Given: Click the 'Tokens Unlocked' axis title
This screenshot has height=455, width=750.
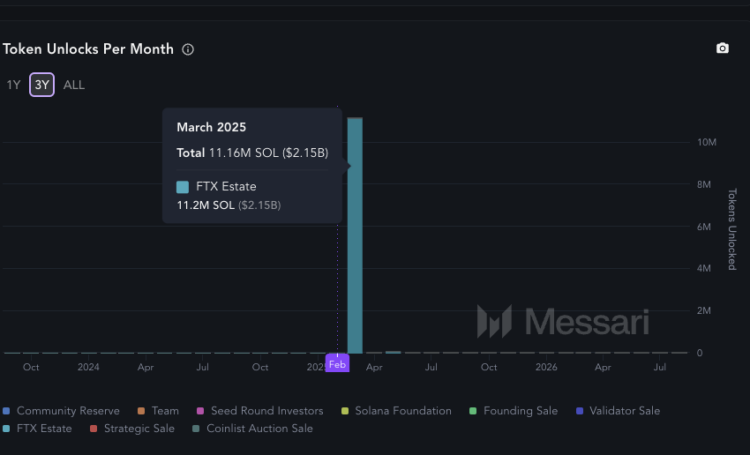Looking at the screenshot, I should click(x=732, y=229).
